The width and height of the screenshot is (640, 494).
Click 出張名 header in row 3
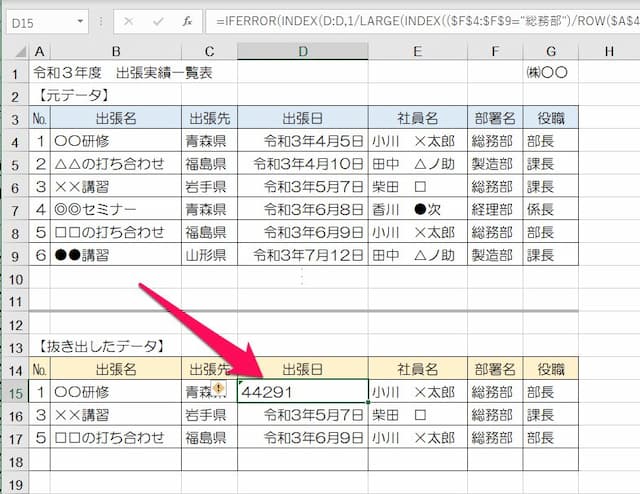tap(116, 118)
